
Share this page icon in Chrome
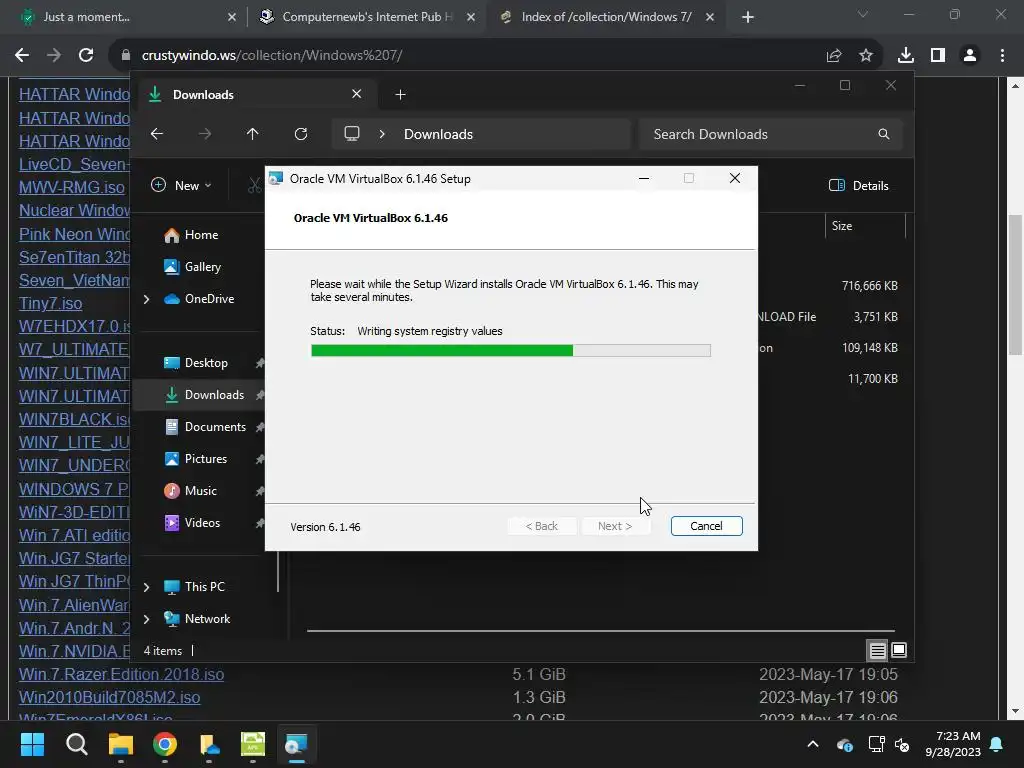click(833, 56)
